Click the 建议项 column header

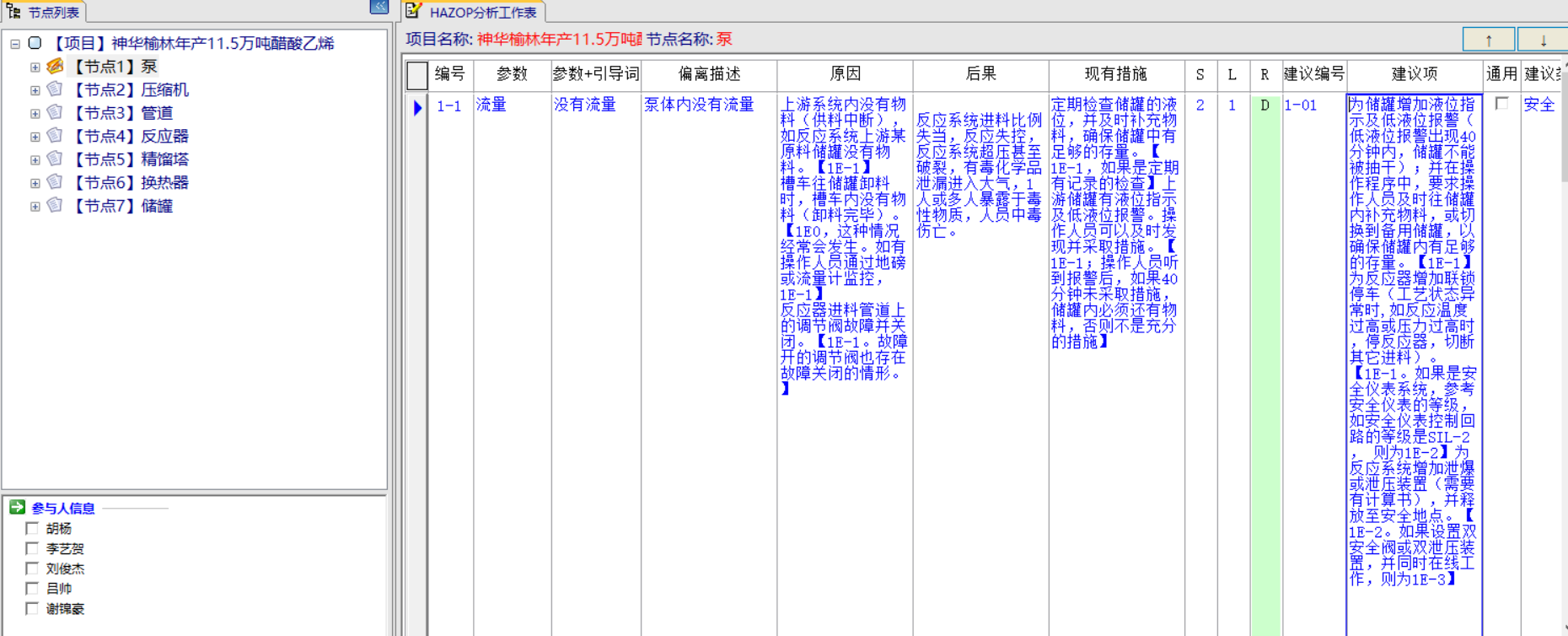tap(1414, 74)
